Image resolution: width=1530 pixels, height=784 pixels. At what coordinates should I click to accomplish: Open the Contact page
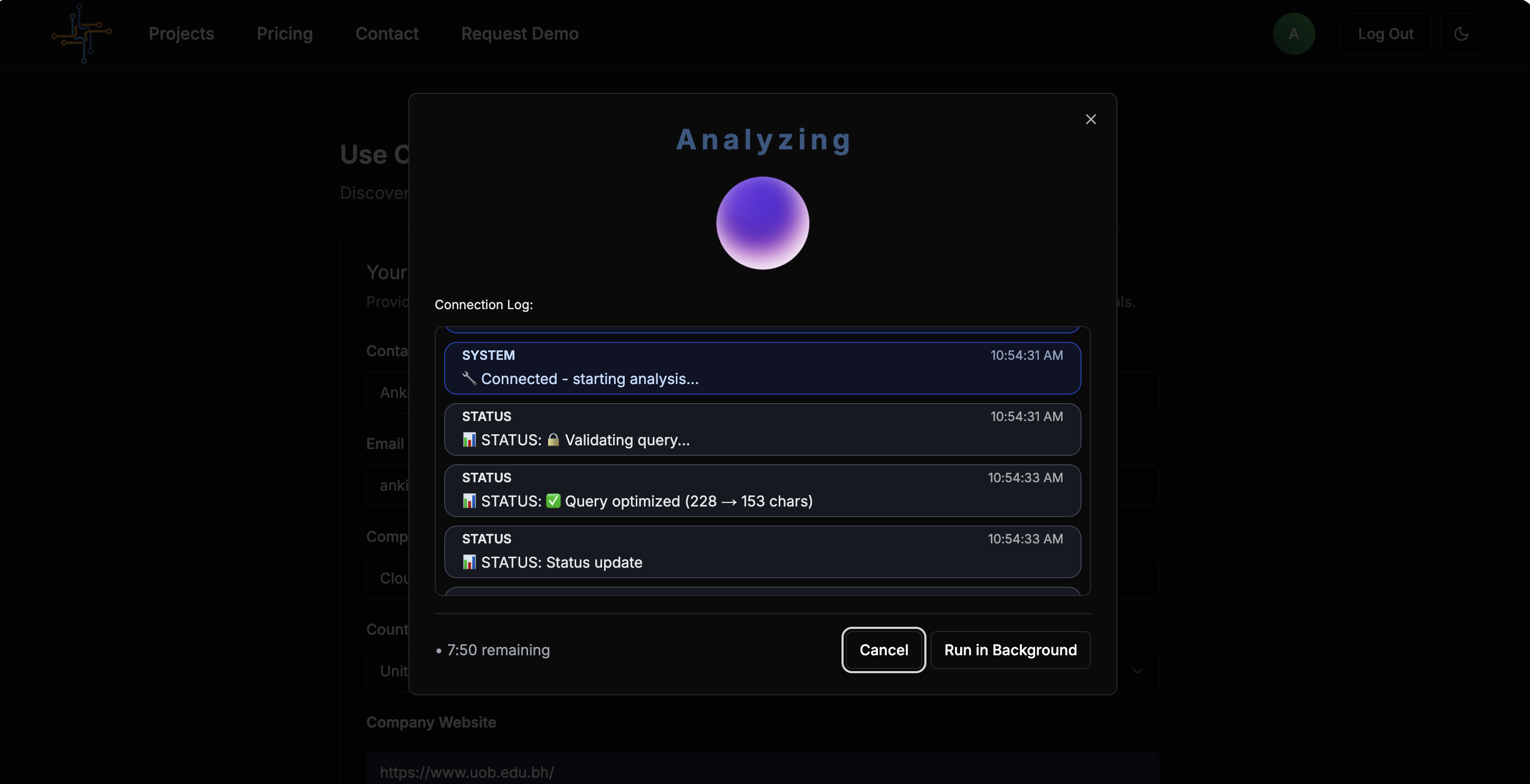click(387, 34)
